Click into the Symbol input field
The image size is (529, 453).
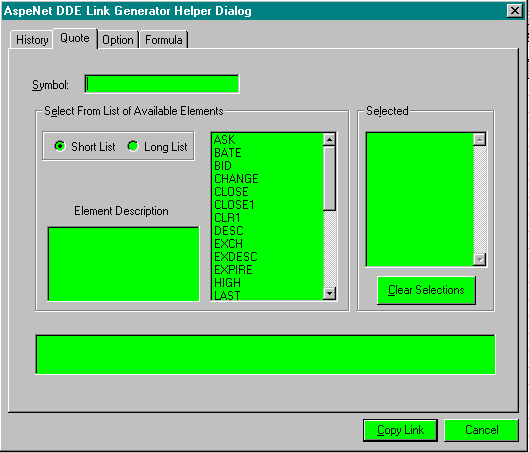(162, 84)
